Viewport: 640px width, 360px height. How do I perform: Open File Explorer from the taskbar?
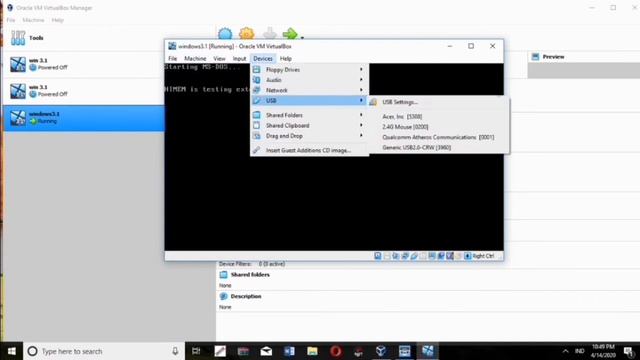[312, 351]
